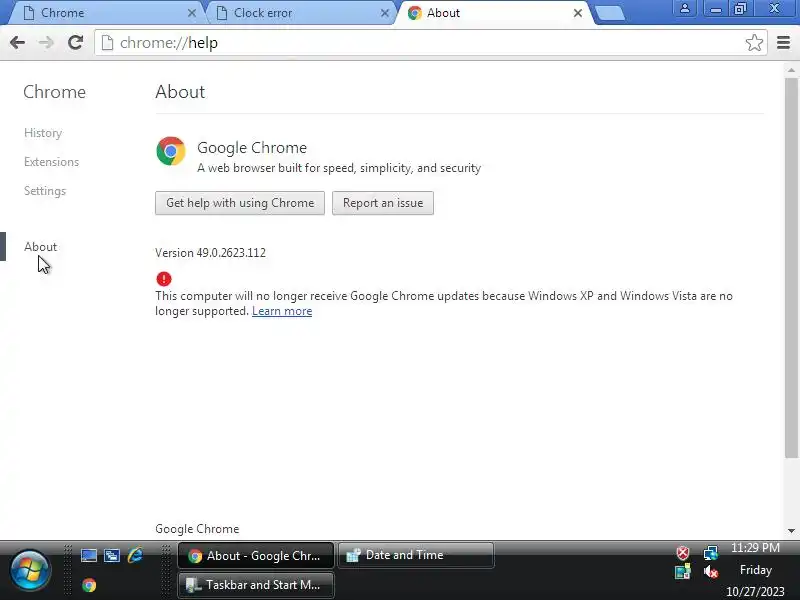The height and width of the screenshot is (600, 800).
Task: Click the user profile icon in title bar
Action: pos(685,9)
